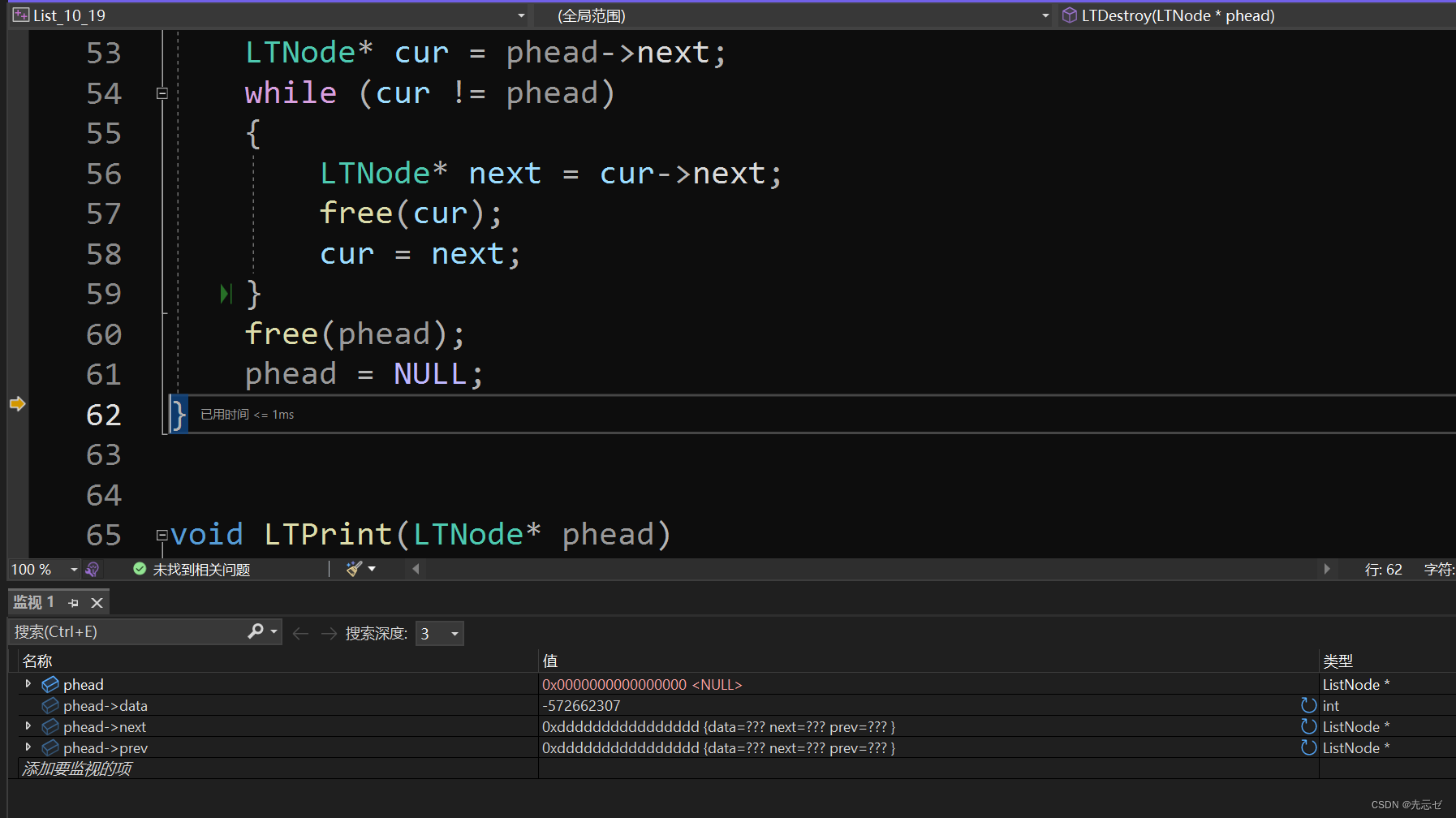Click the run-to-click green glyph on line 59
The width and height of the screenshot is (1456, 818).
(226, 294)
